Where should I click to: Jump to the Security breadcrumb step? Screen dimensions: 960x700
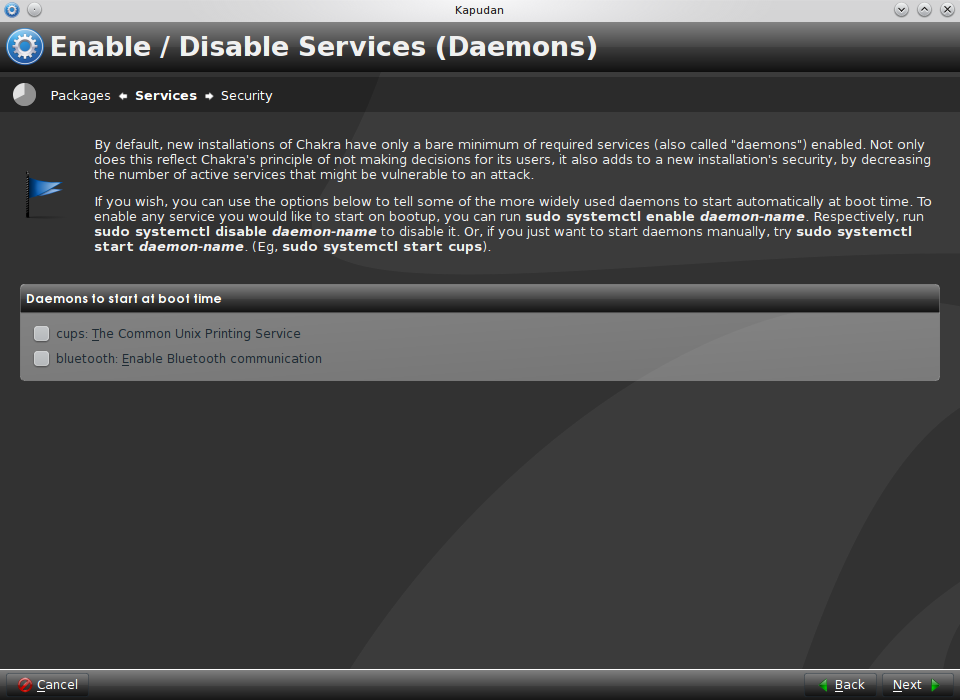pos(247,96)
